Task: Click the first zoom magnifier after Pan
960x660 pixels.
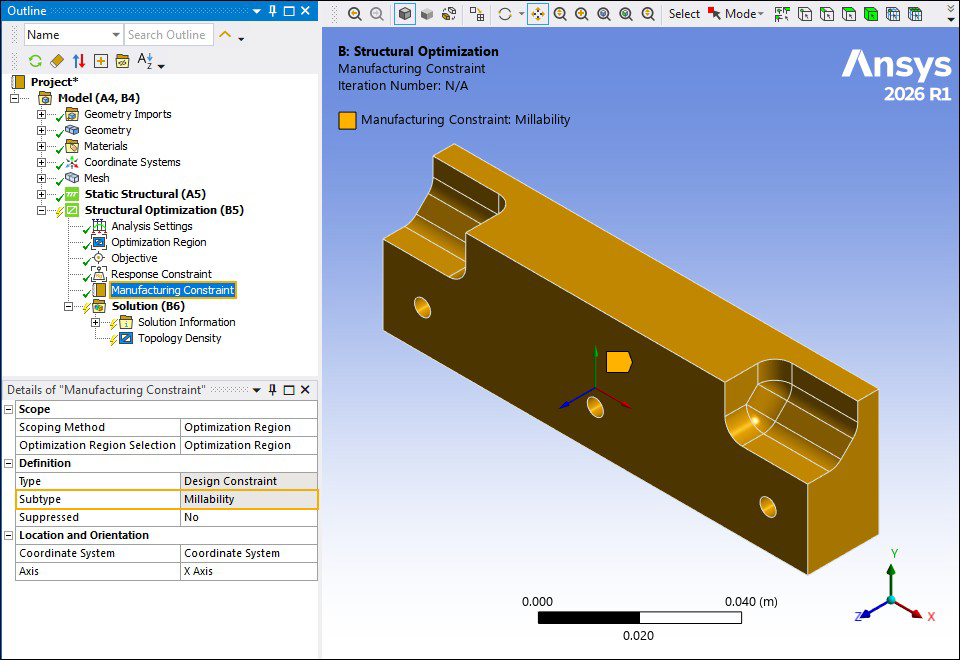Action: (x=560, y=14)
